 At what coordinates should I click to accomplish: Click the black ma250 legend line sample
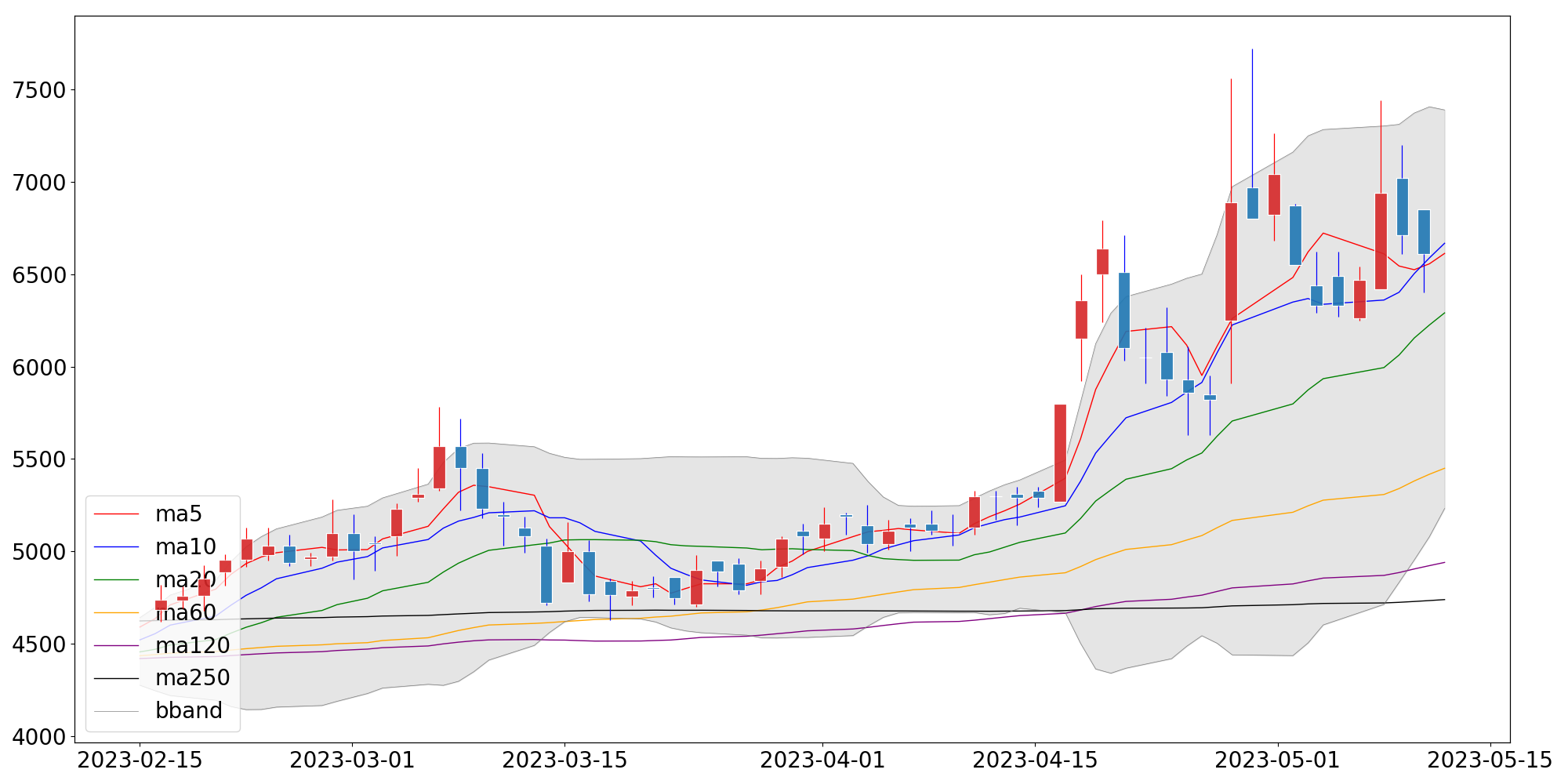117,678
